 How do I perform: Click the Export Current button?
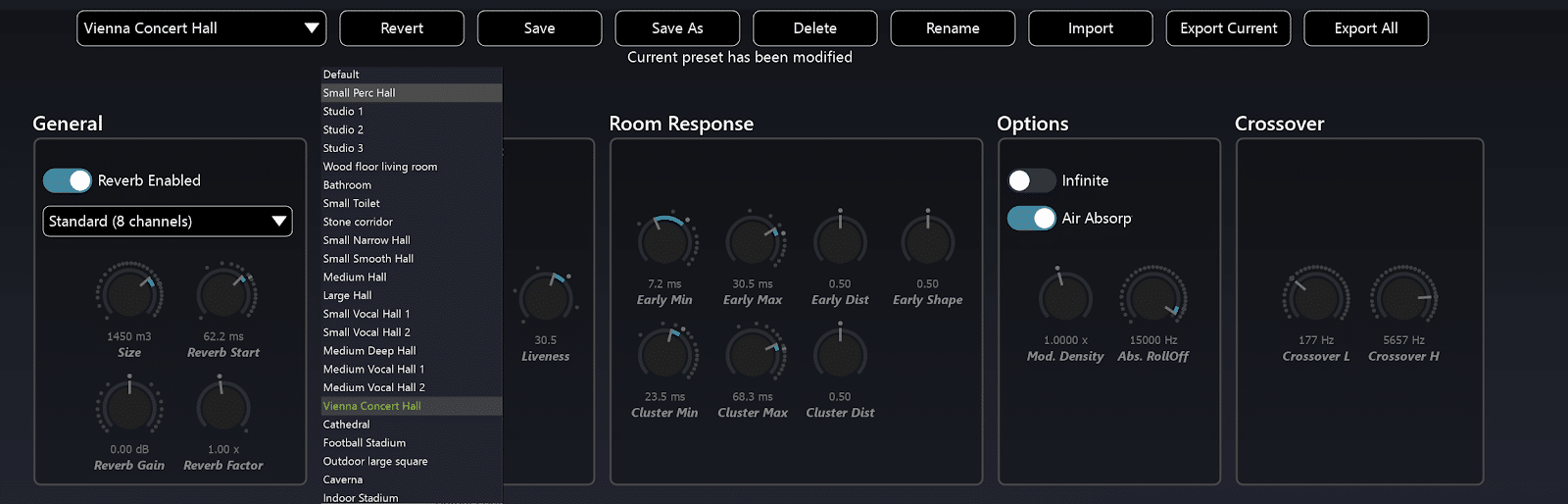point(1228,28)
